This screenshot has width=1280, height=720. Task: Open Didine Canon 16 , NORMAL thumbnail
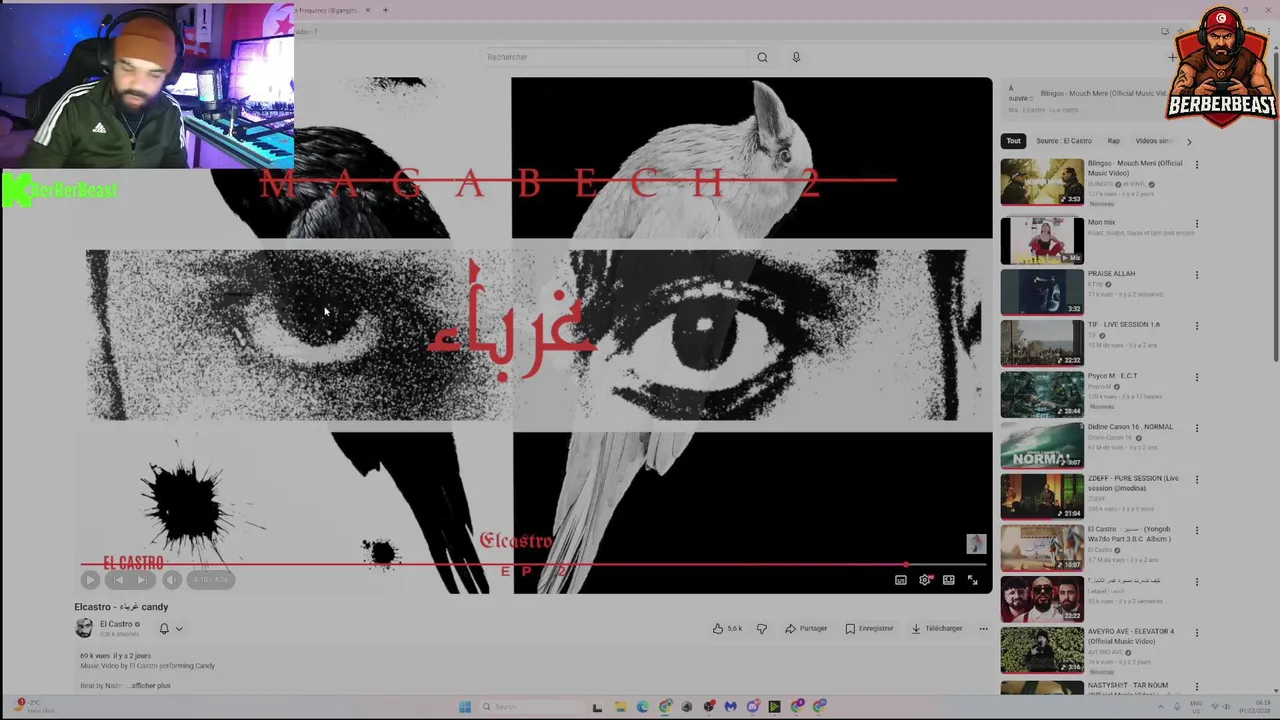coord(1042,445)
